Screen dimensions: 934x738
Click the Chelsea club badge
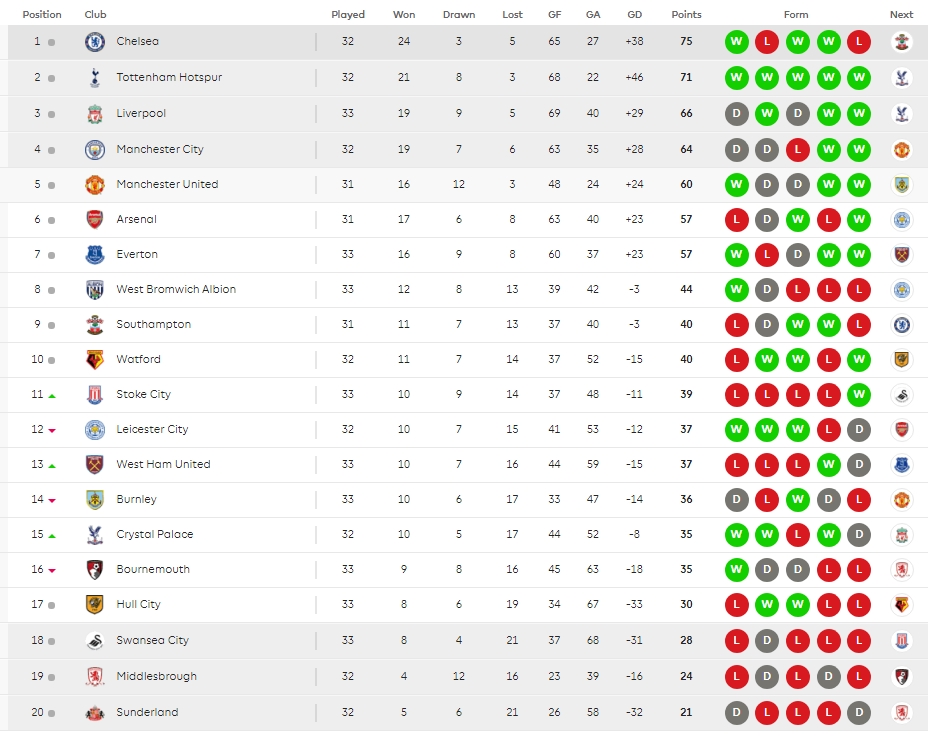click(x=95, y=42)
